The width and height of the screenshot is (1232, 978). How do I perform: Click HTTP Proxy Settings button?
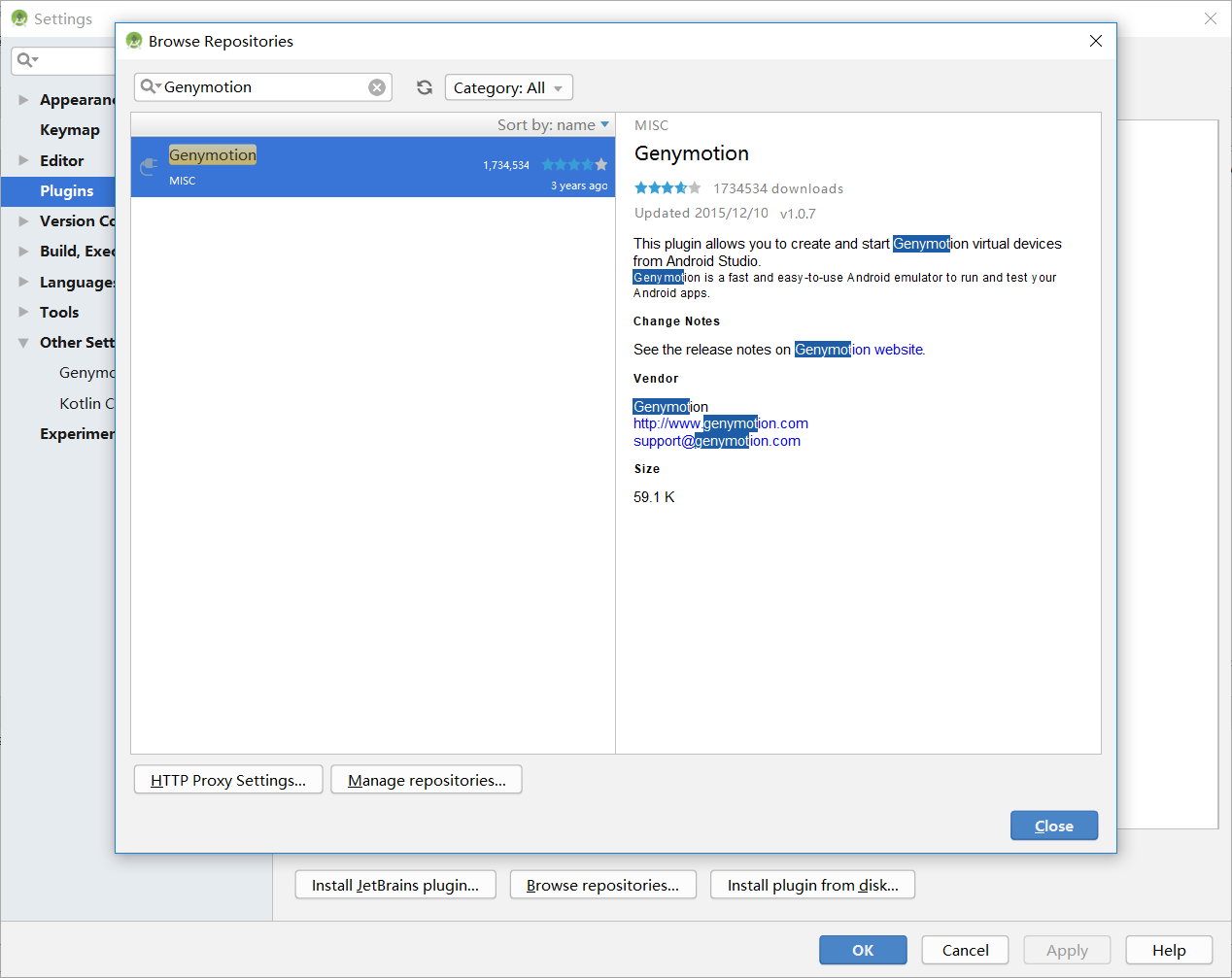[x=228, y=780]
